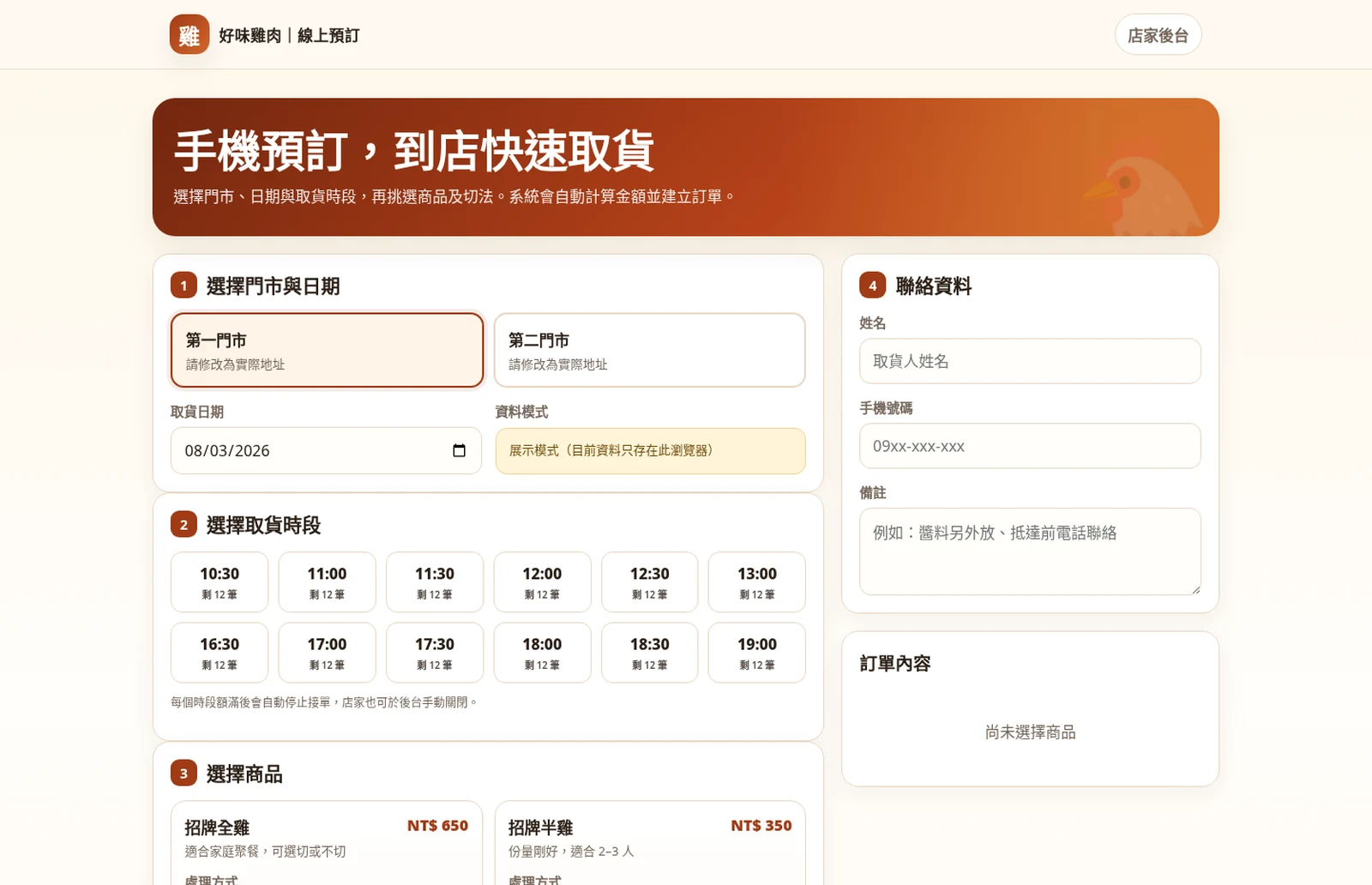Click the 選擇商品 section heading
This screenshot has width=1372, height=885.
pyautogui.click(x=244, y=774)
